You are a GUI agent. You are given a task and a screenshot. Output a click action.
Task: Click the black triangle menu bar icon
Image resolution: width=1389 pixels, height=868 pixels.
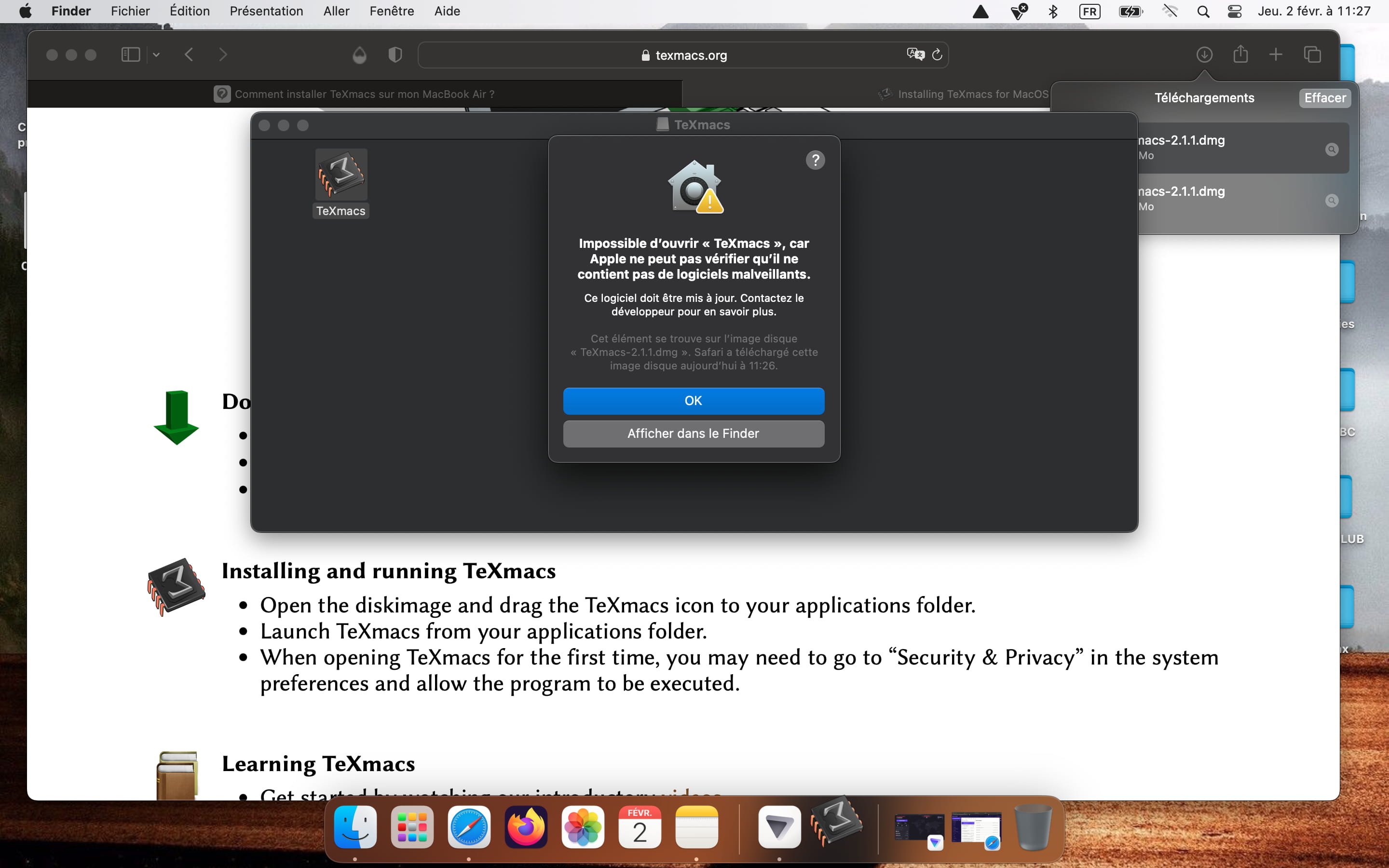pos(980,12)
